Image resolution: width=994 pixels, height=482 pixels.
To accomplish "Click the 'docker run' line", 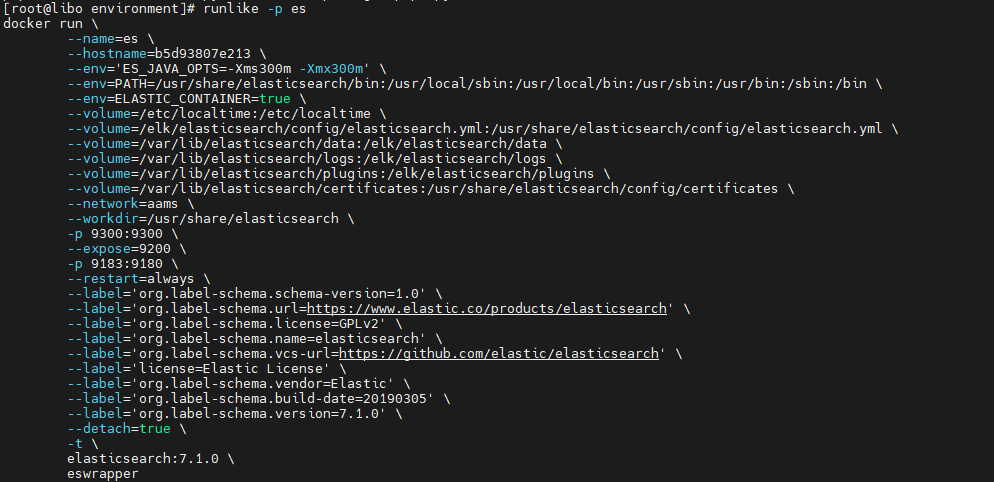I will [51, 24].
